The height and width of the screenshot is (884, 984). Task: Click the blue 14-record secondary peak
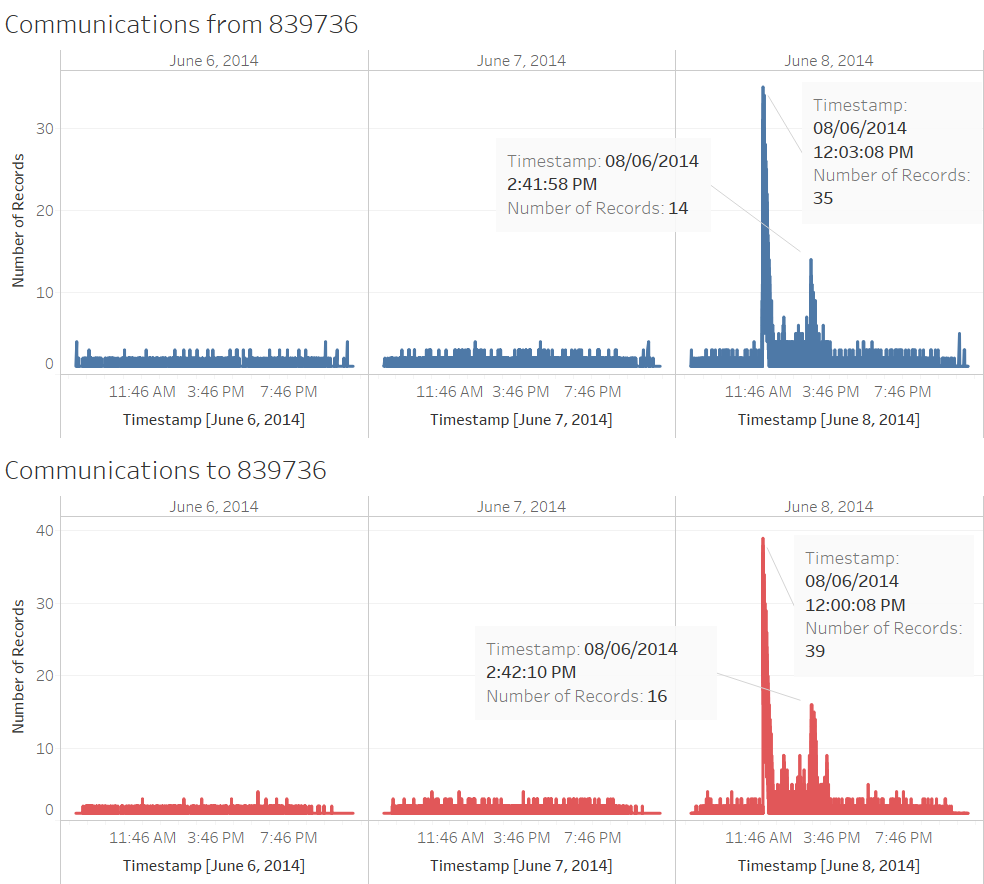click(811, 262)
